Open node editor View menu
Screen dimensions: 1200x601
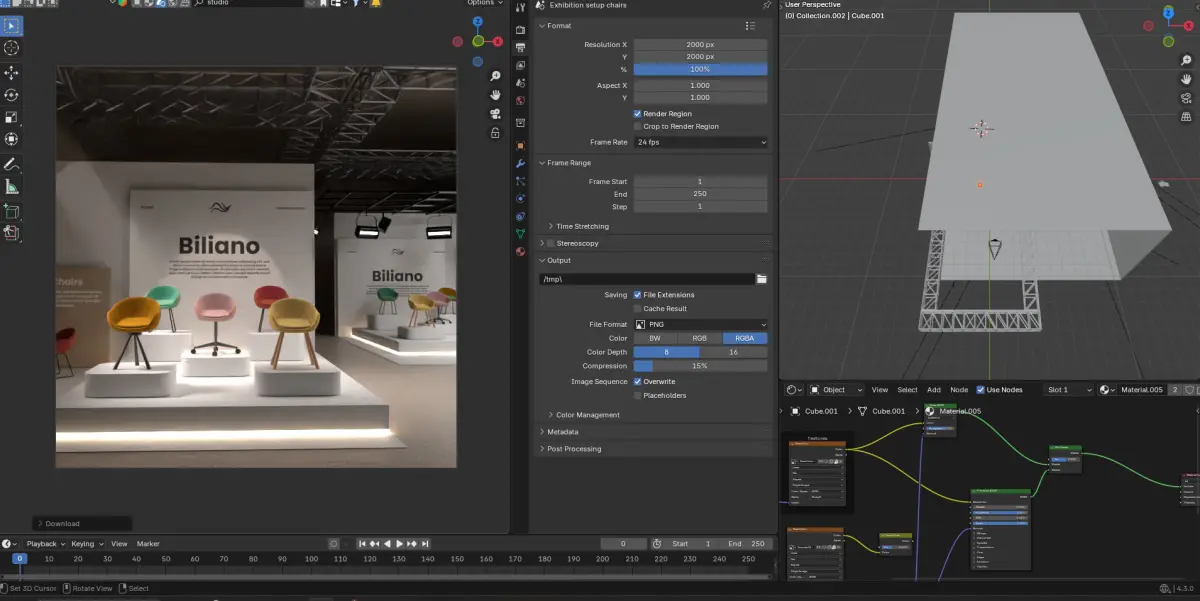coord(880,389)
